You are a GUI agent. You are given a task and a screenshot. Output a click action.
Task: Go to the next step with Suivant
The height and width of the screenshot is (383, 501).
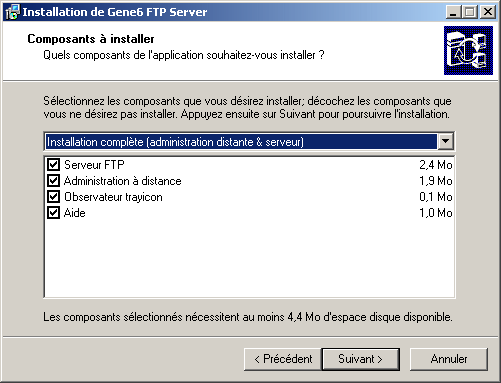[x=361, y=359]
